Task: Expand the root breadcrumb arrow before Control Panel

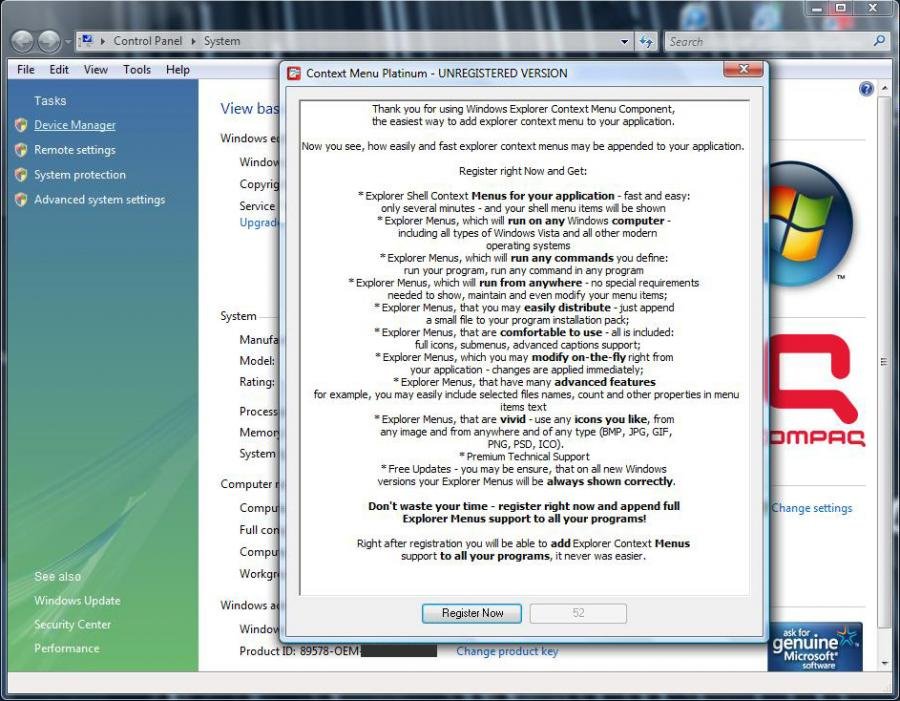Action: [x=103, y=41]
